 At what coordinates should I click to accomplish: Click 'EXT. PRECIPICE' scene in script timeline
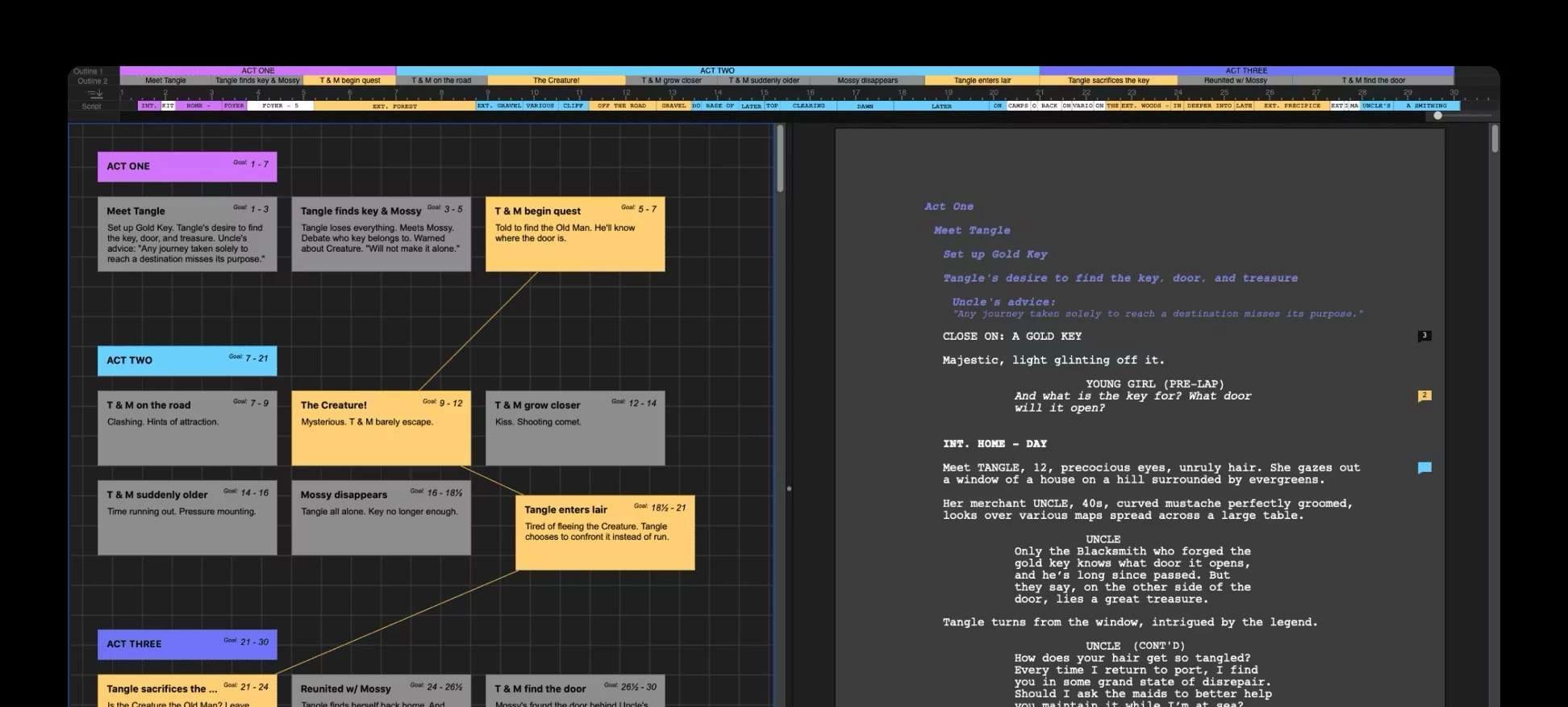click(x=1291, y=106)
